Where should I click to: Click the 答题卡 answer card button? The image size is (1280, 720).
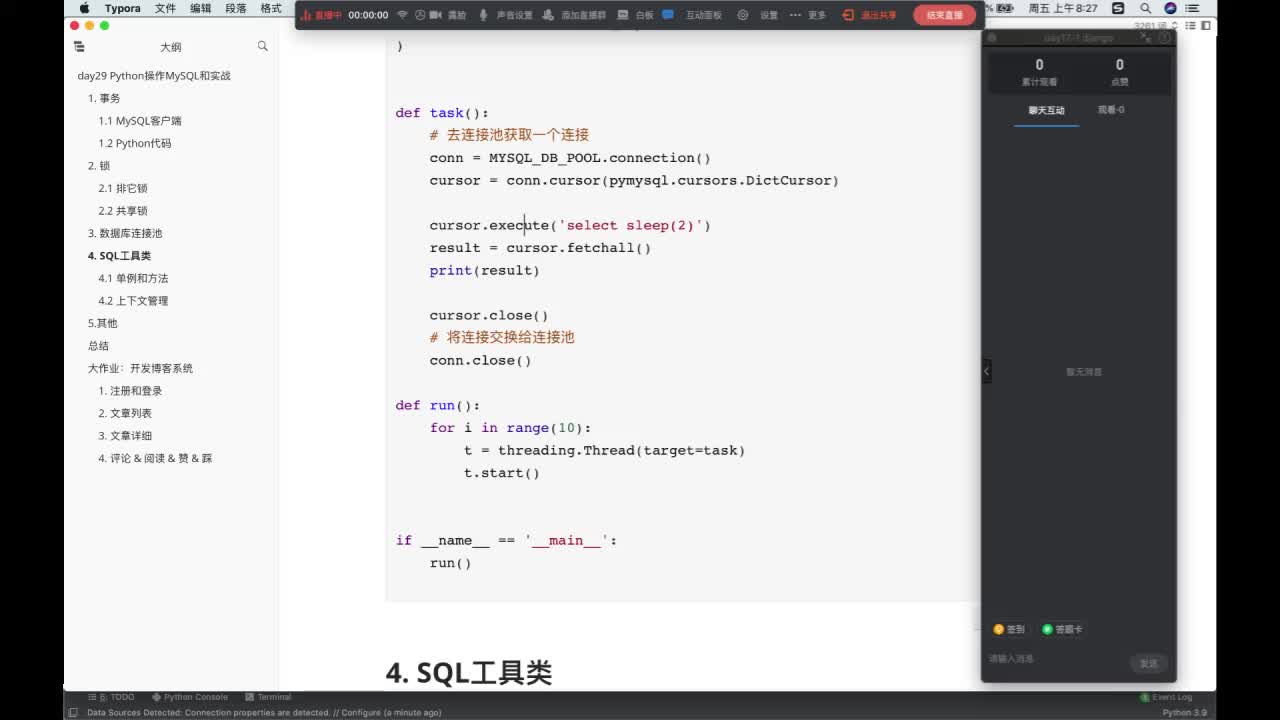click(x=1062, y=629)
